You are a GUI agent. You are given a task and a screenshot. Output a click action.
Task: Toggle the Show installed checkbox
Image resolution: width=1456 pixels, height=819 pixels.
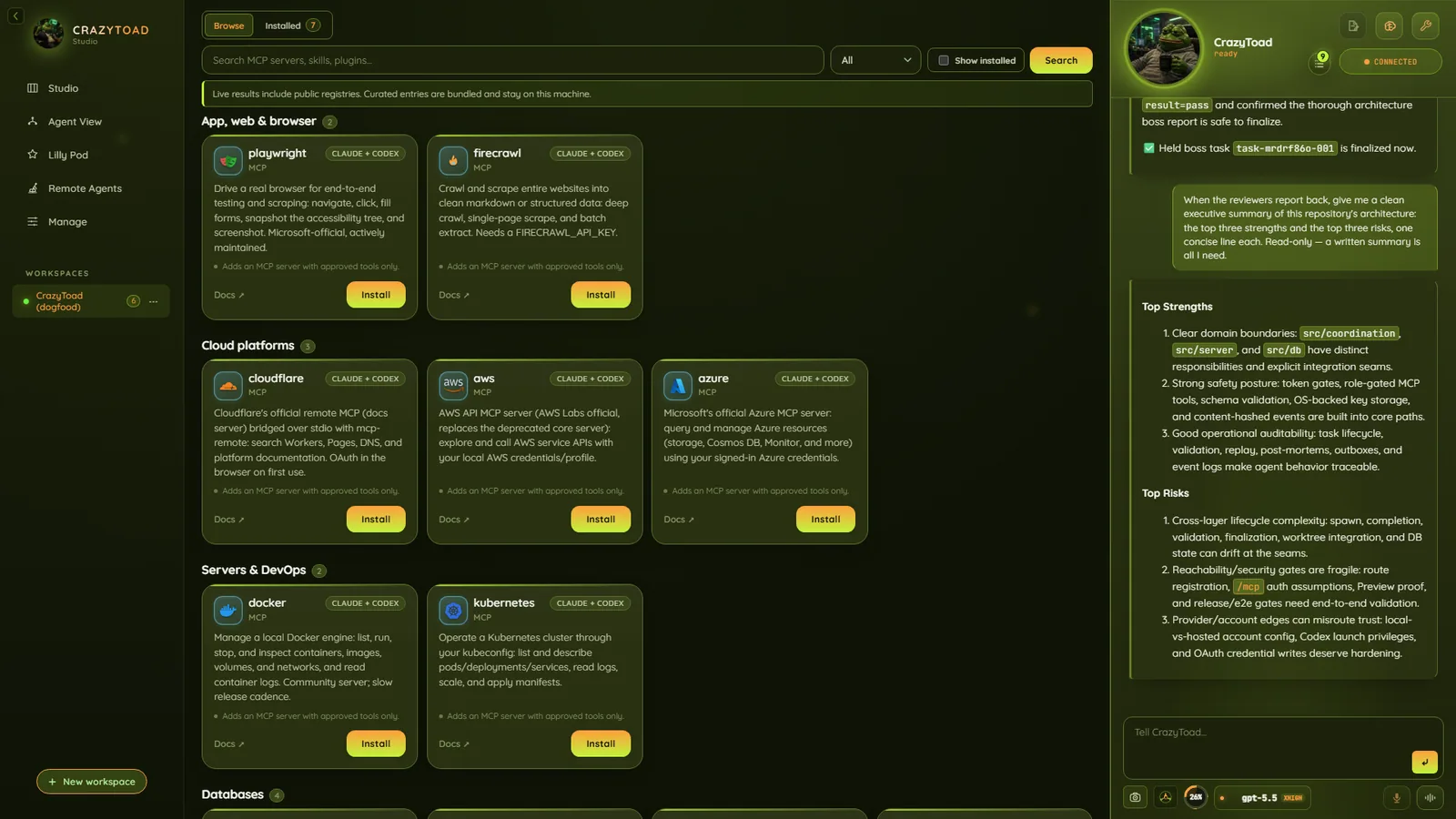[x=944, y=61]
